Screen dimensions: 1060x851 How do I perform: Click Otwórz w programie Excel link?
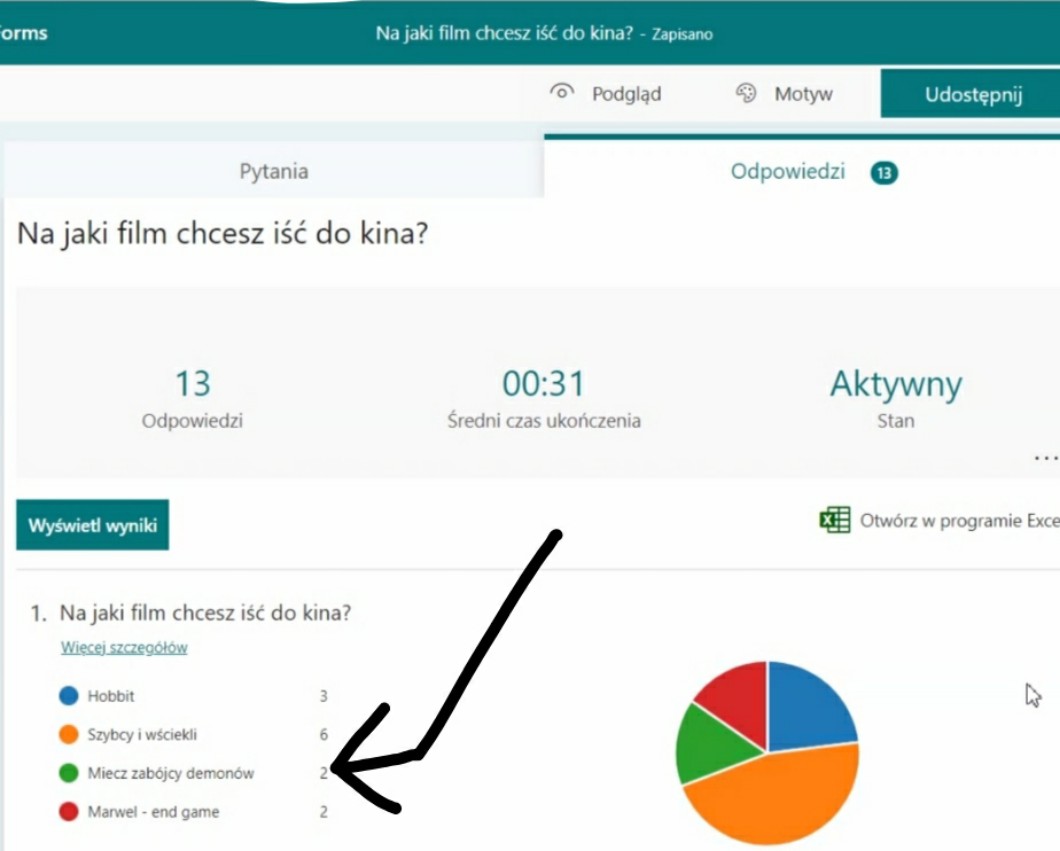tap(958, 521)
